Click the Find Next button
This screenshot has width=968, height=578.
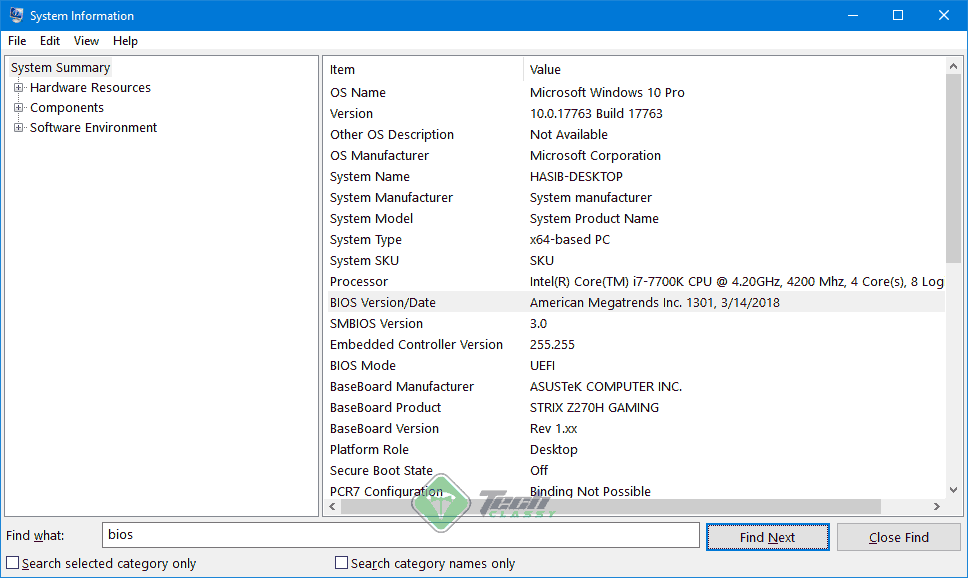tap(767, 536)
